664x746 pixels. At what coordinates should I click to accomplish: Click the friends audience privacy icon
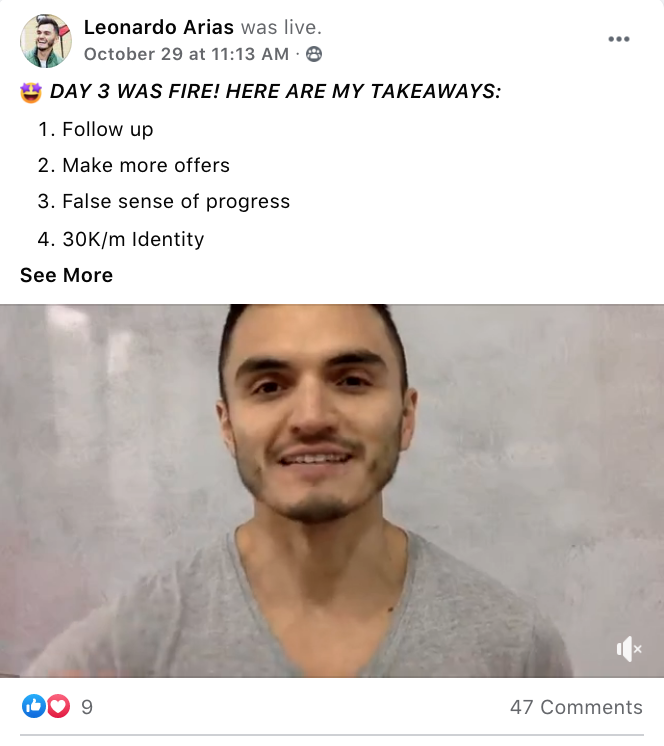pyautogui.click(x=313, y=54)
